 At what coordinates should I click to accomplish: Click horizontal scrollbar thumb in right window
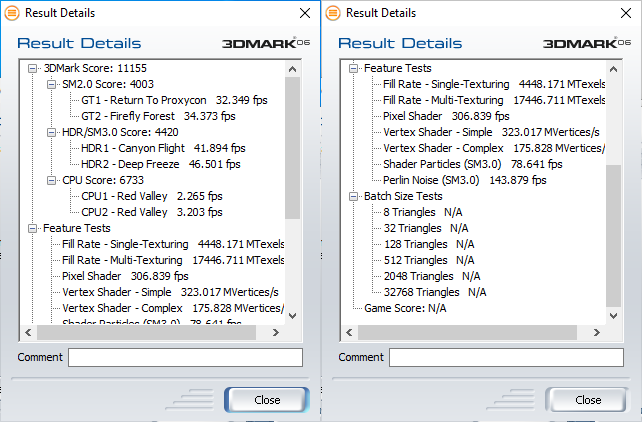468,332
